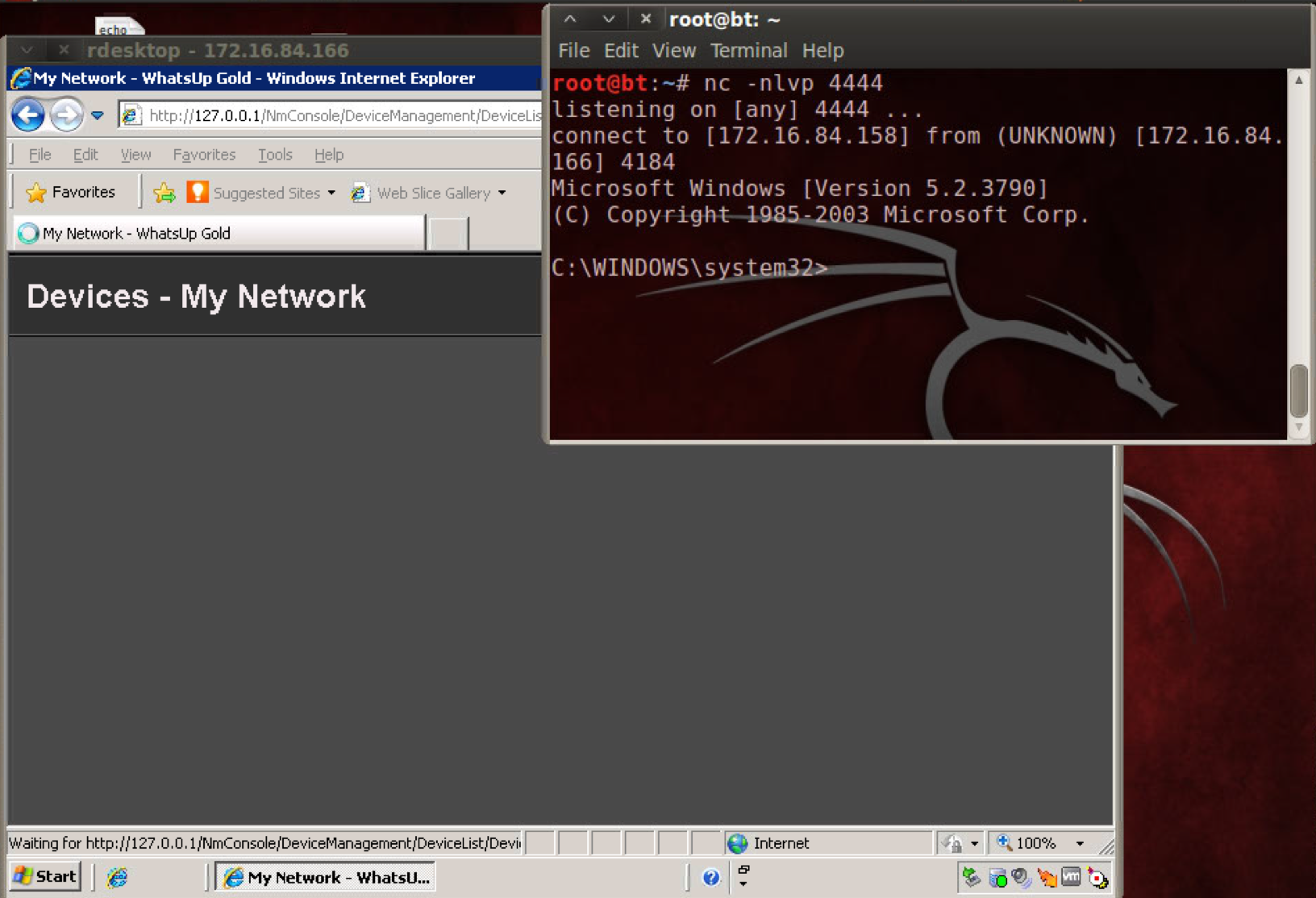The width and height of the screenshot is (1316, 898).
Task: Close the rdesktop window with the X
Action: 64,50
